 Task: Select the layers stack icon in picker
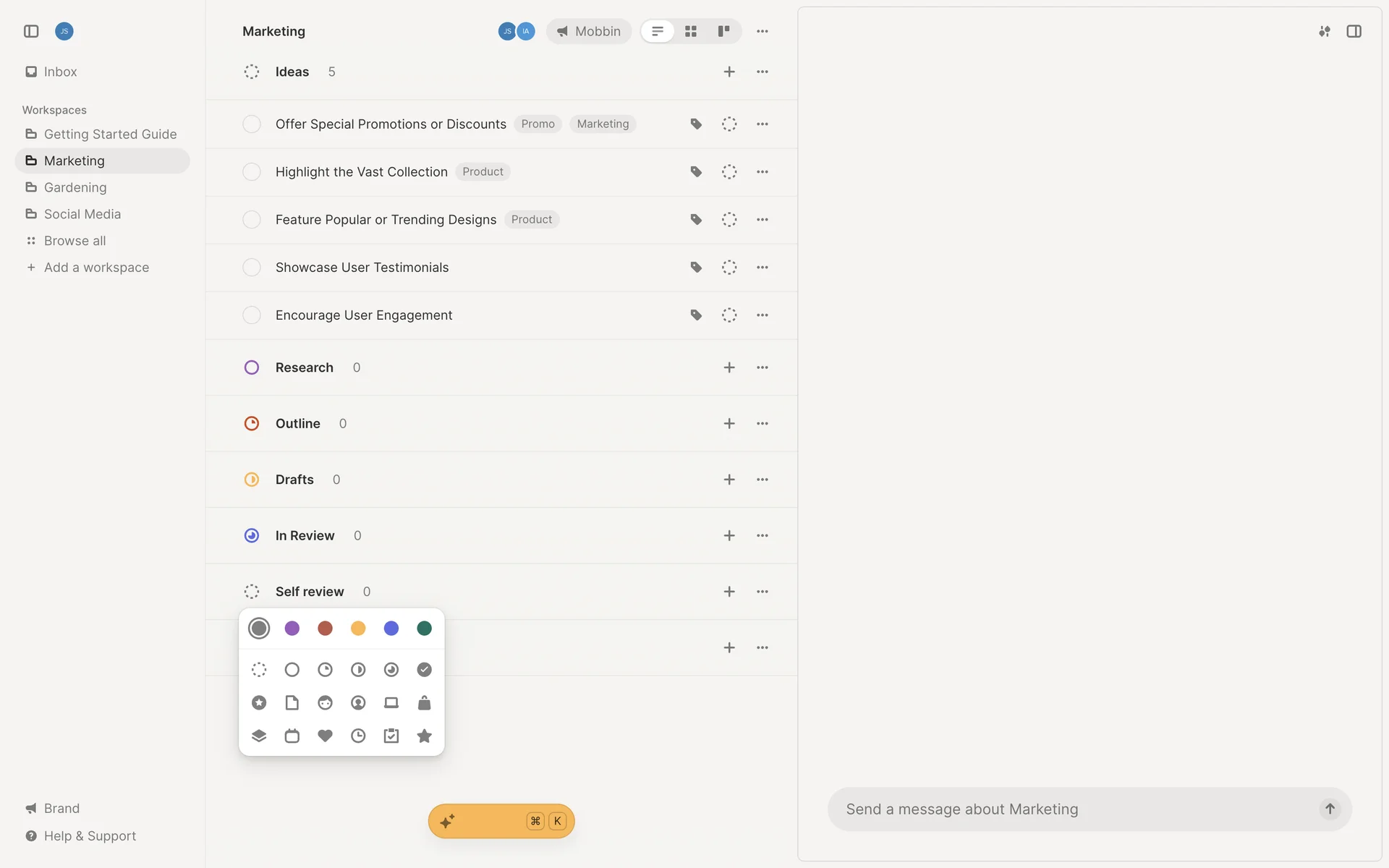(x=259, y=736)
